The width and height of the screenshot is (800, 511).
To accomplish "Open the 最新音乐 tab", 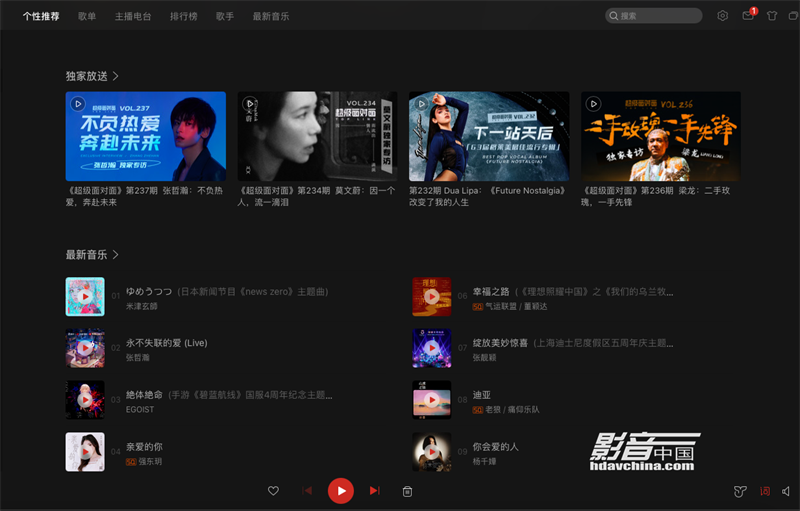I will coord(270,16).
